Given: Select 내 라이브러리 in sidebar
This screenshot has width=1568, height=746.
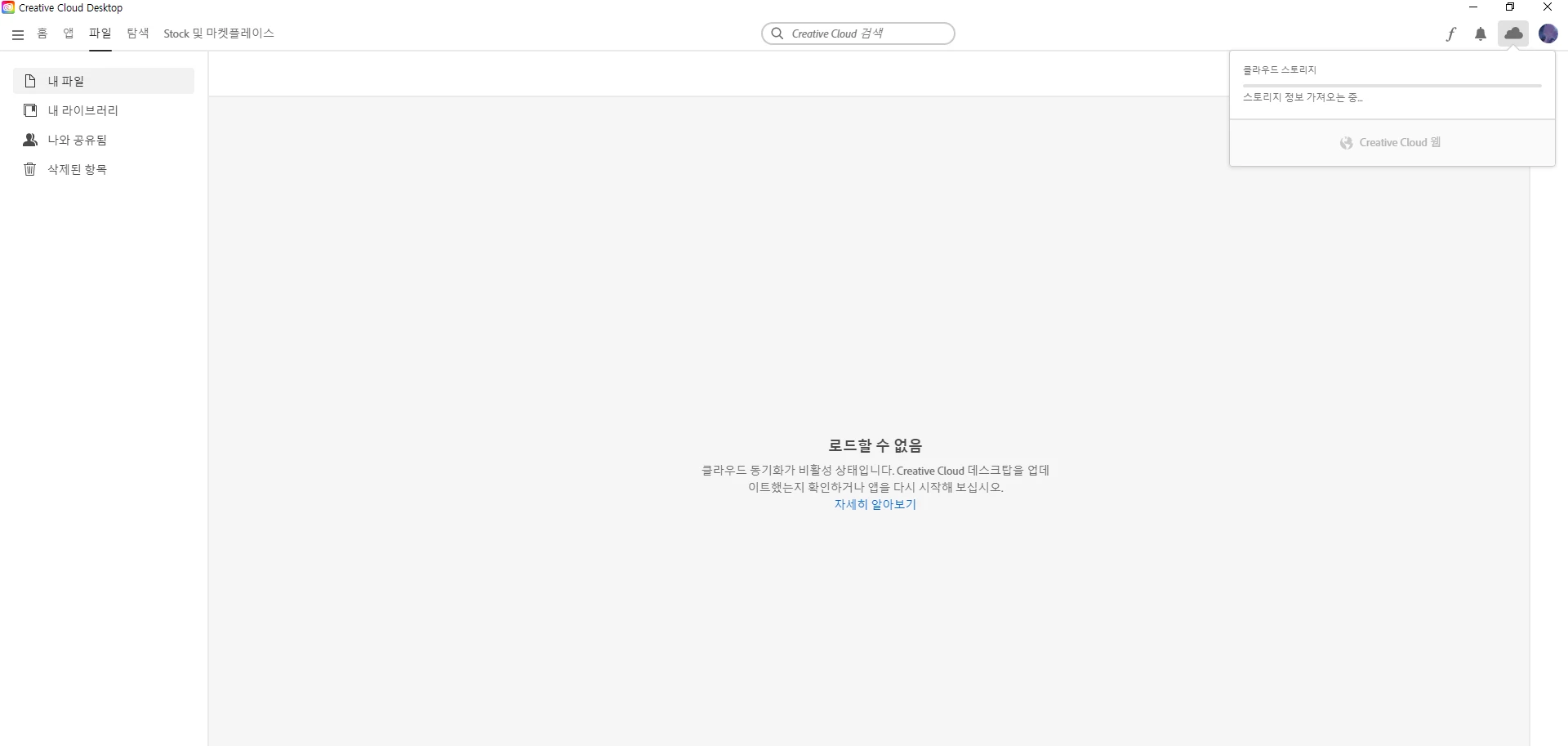Looking at the screenshot, I should pos(104,110).
